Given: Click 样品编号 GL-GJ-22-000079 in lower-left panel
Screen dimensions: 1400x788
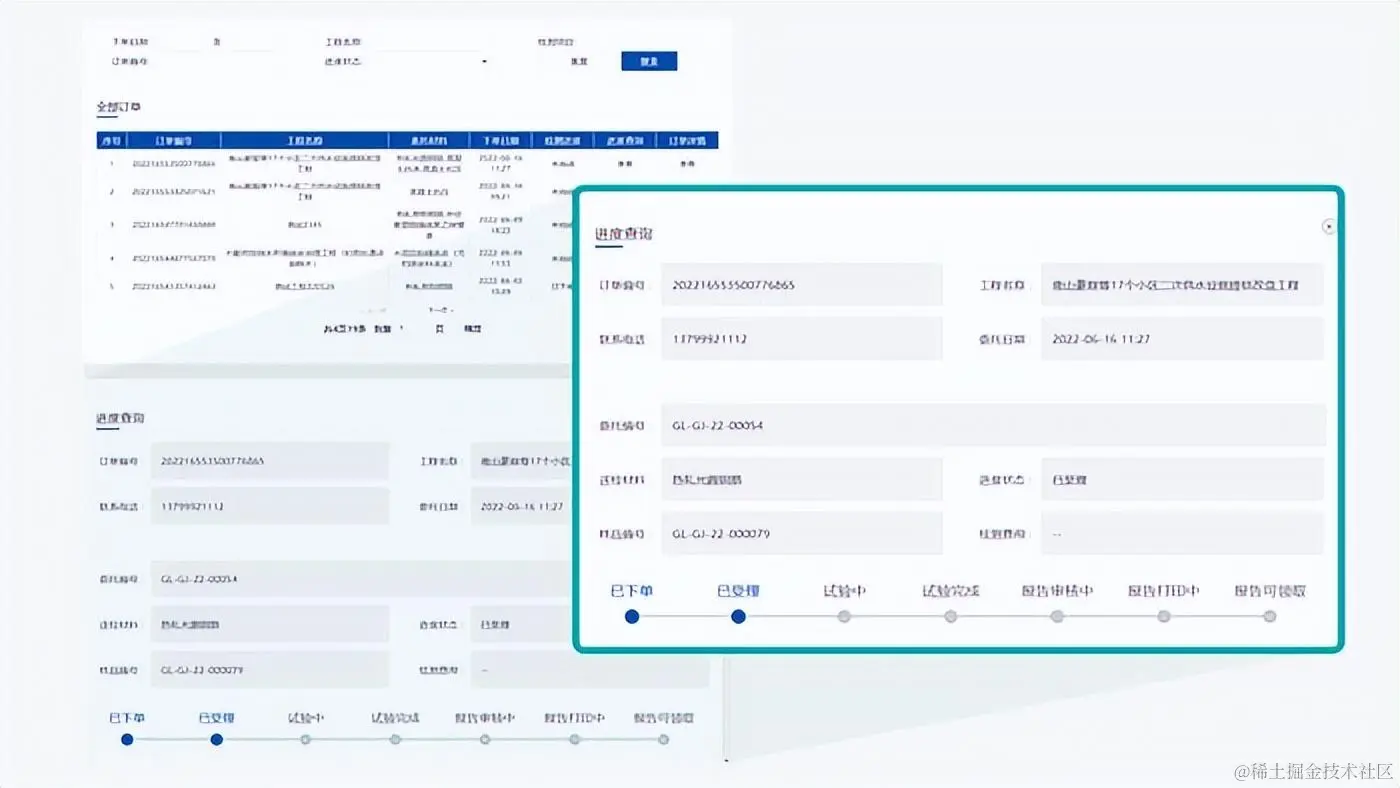Looking at the screenshot, I should click(270, 670).
